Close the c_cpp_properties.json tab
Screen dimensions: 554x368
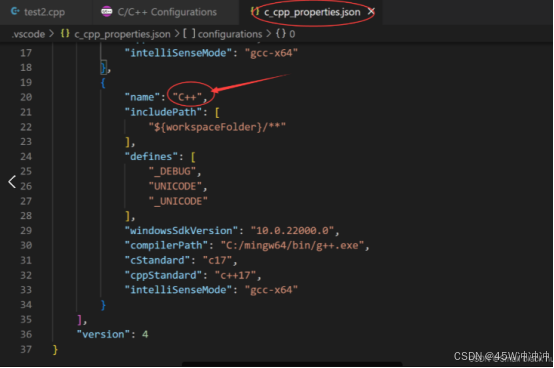[371, 12]
